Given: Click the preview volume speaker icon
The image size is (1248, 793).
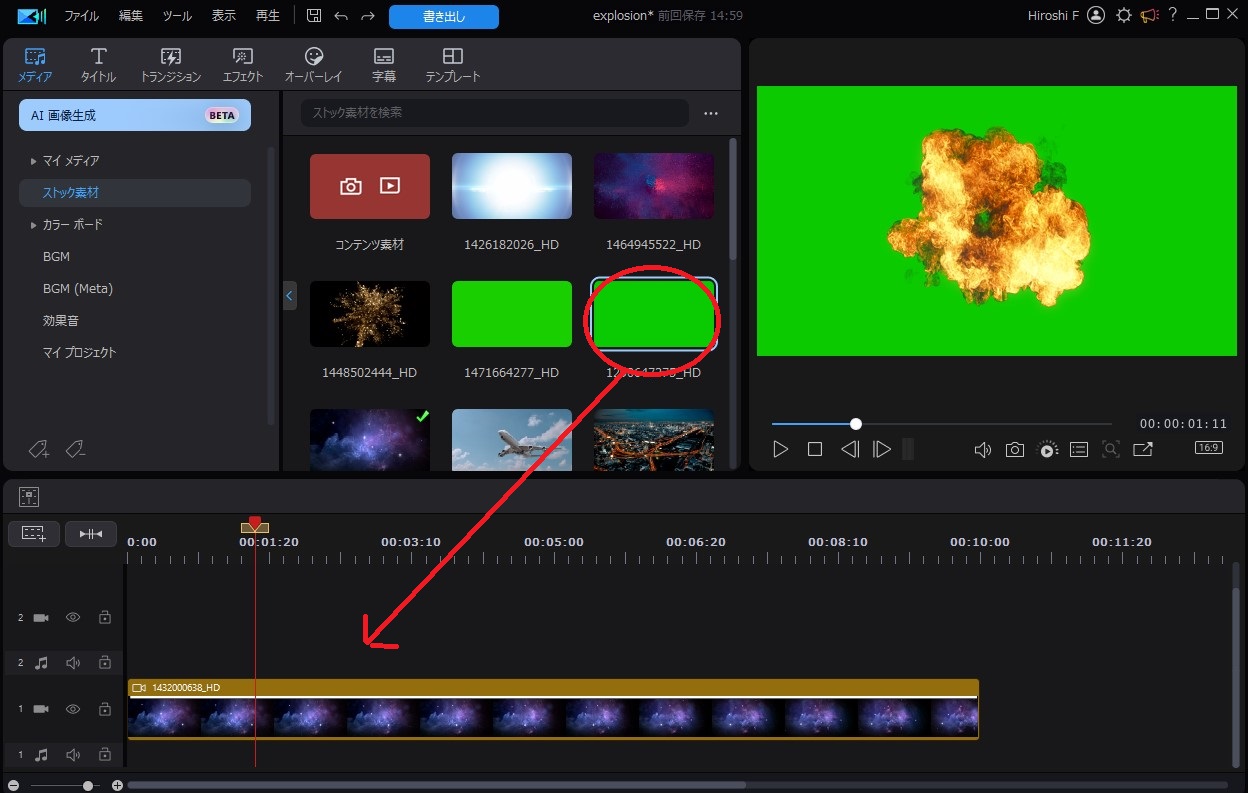Looking at the screenshot, I should [983, 450].
